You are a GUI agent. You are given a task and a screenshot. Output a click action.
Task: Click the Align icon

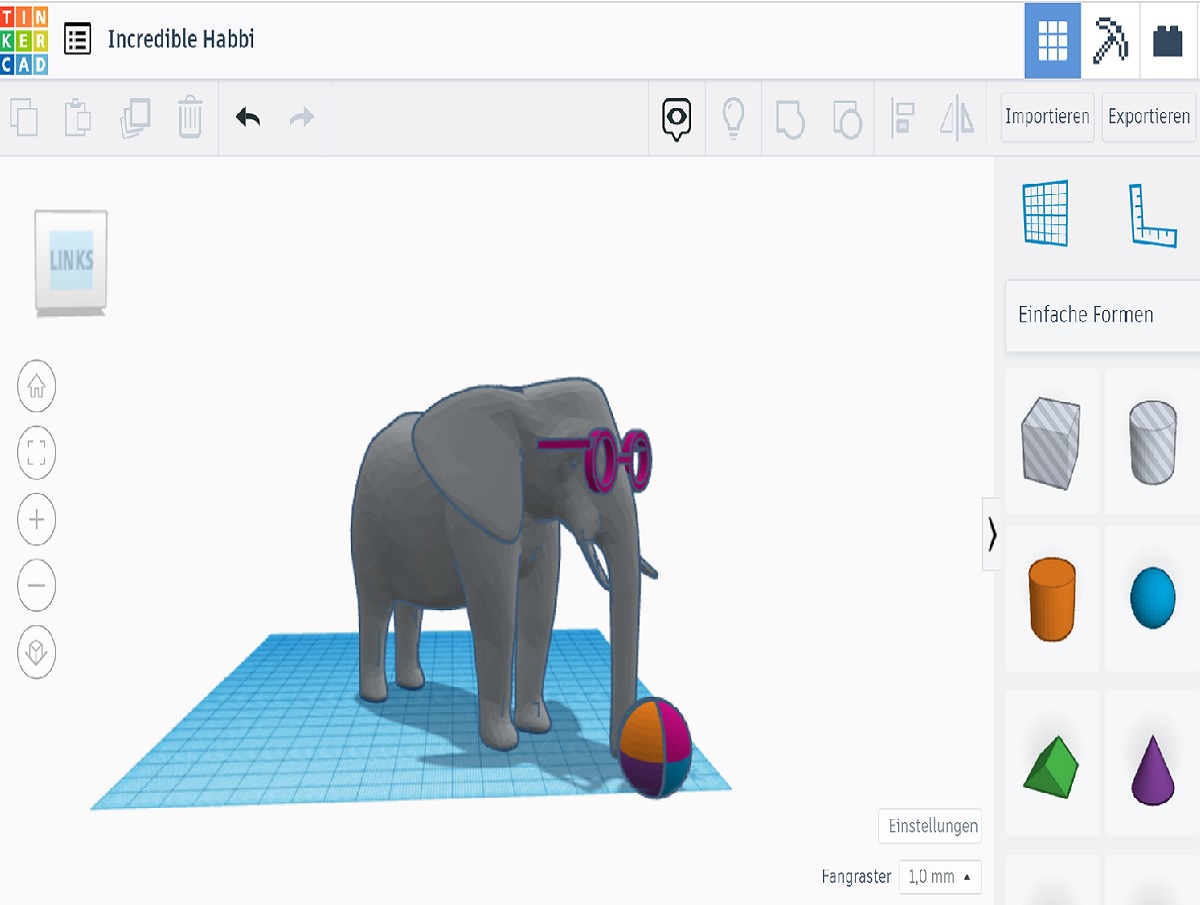click(902, 118)
